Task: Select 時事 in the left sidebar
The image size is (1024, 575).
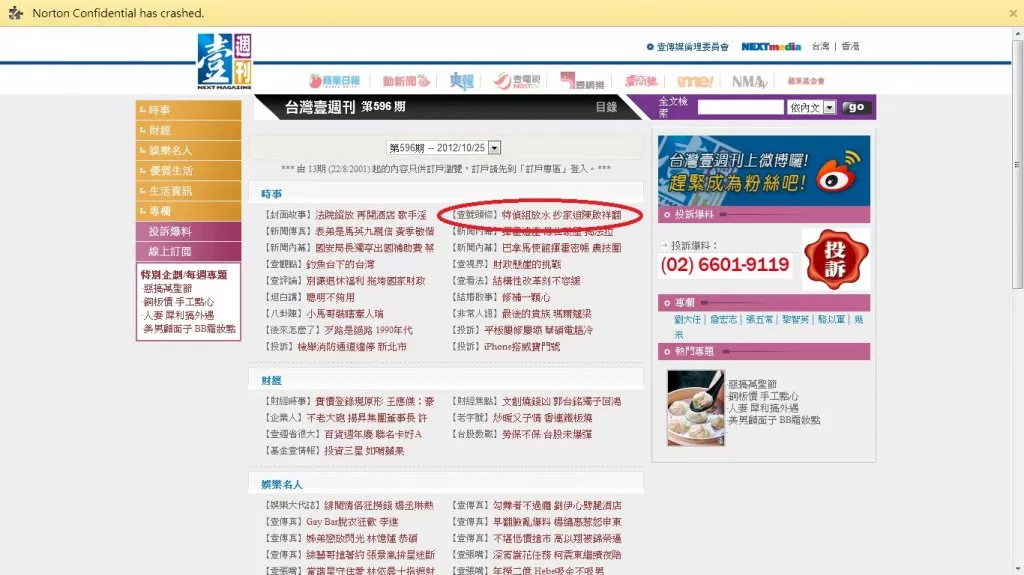Action: 189,110
